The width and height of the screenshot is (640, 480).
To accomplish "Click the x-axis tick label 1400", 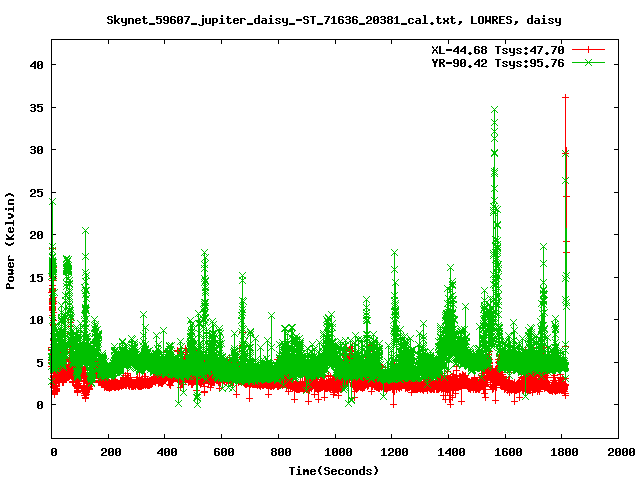I will tap(451, 452).
